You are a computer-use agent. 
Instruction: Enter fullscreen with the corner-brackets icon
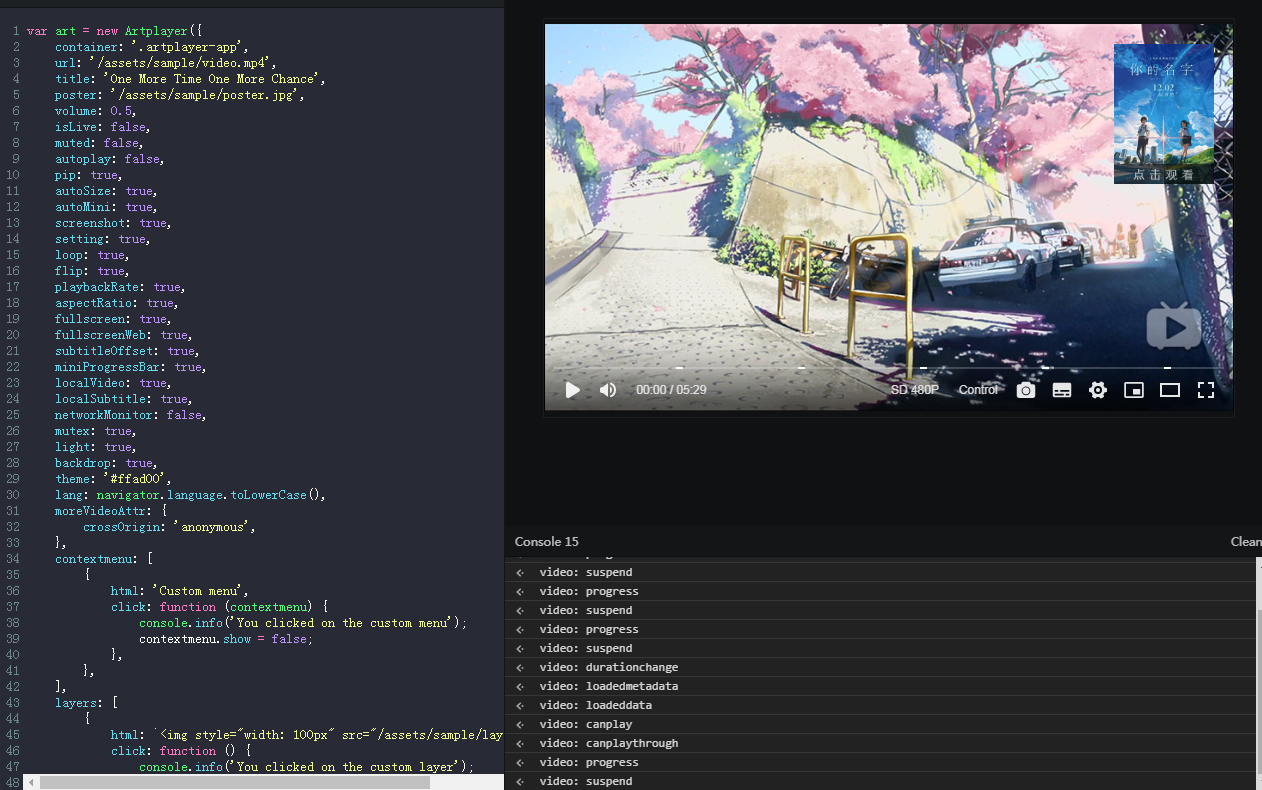(x=1206, y=390)
